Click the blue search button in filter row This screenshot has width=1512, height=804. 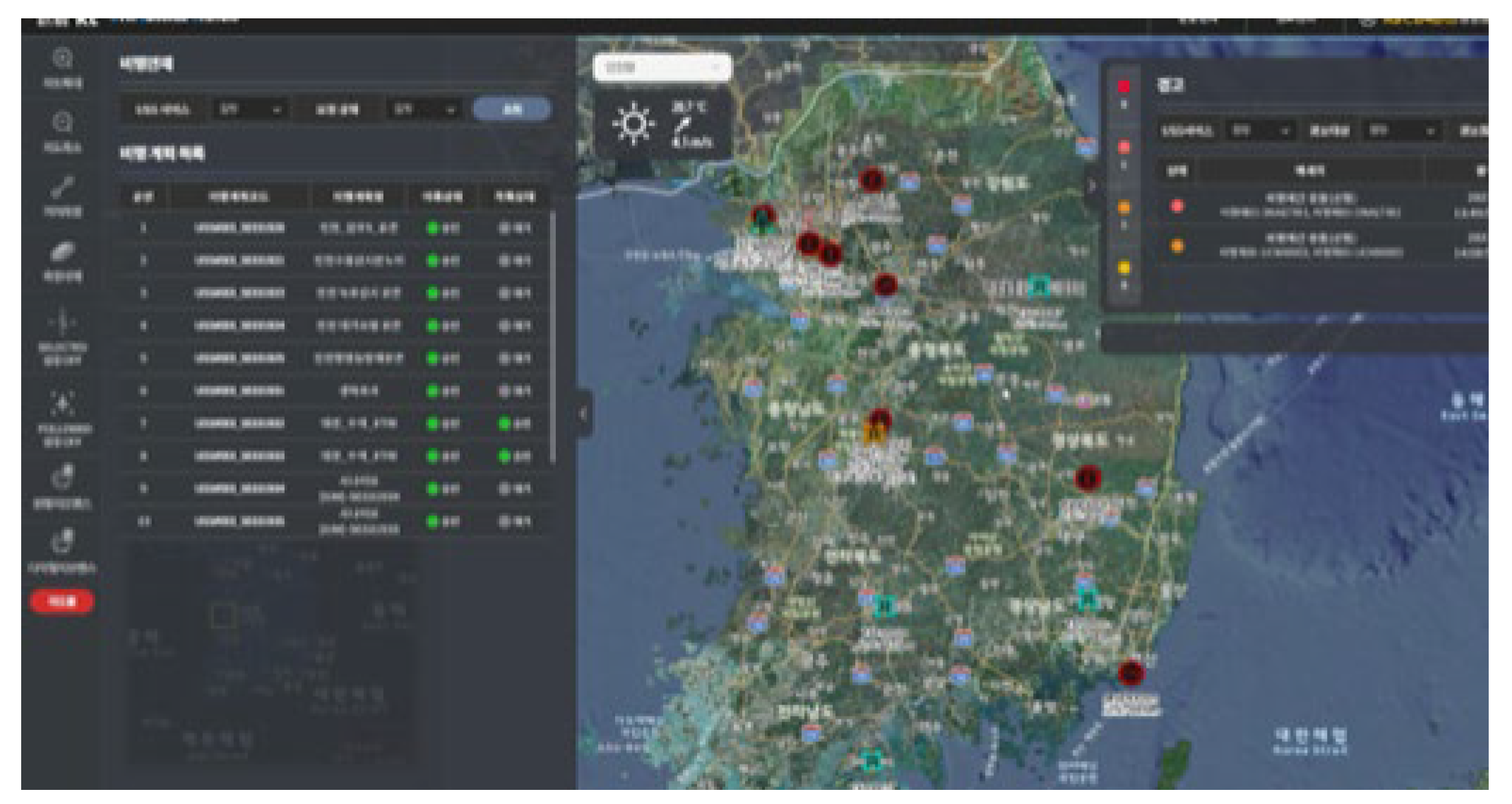(x=512, y=109)
